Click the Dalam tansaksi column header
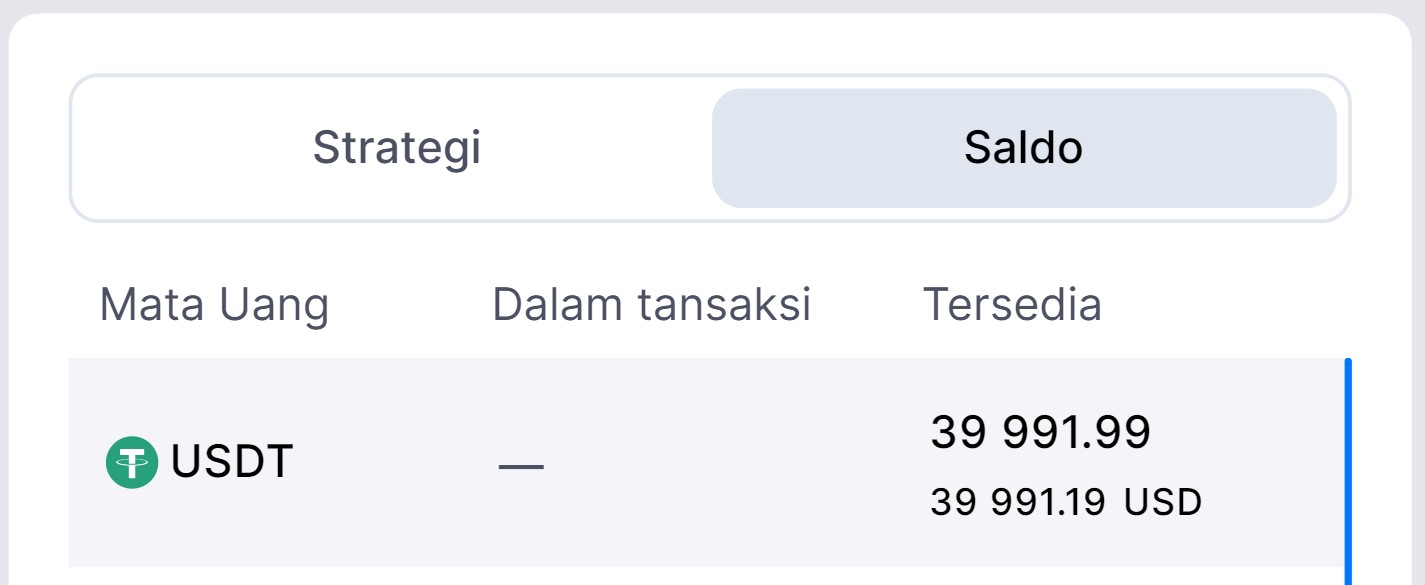The height and width of the screenshot is (585, 1425). [651, 304]
